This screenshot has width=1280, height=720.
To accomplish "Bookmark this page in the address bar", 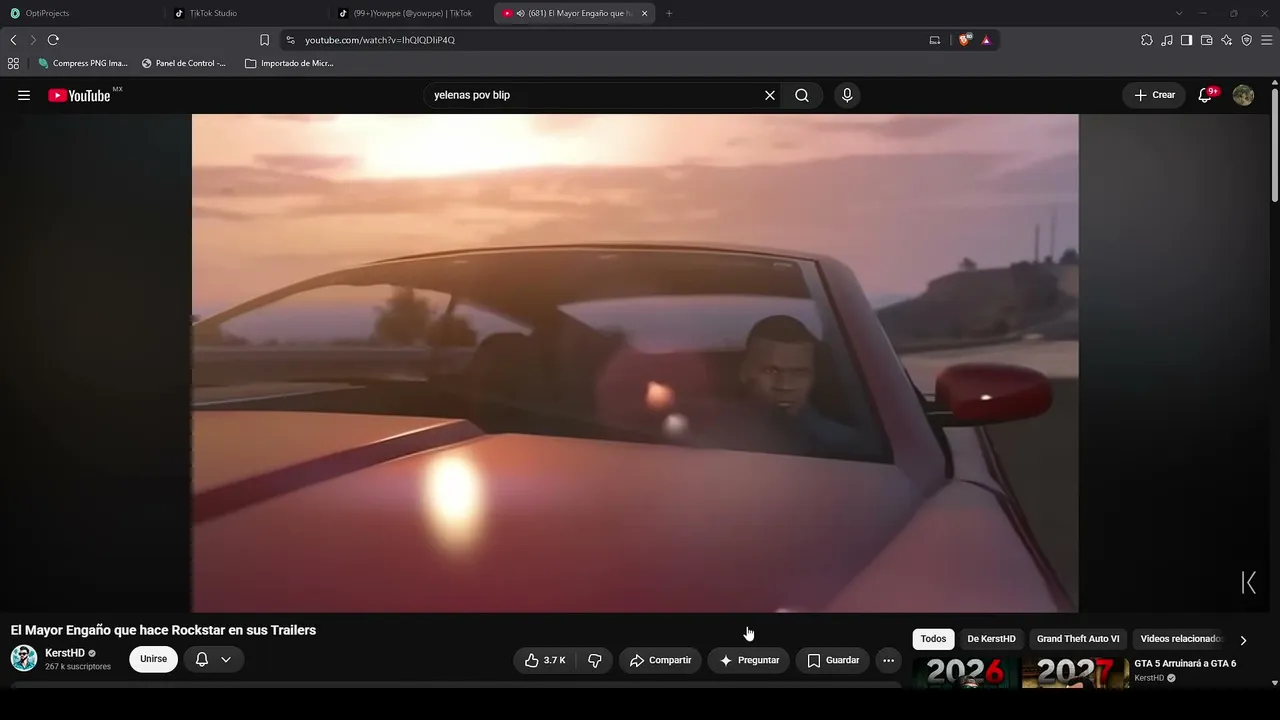I will 264,40.
